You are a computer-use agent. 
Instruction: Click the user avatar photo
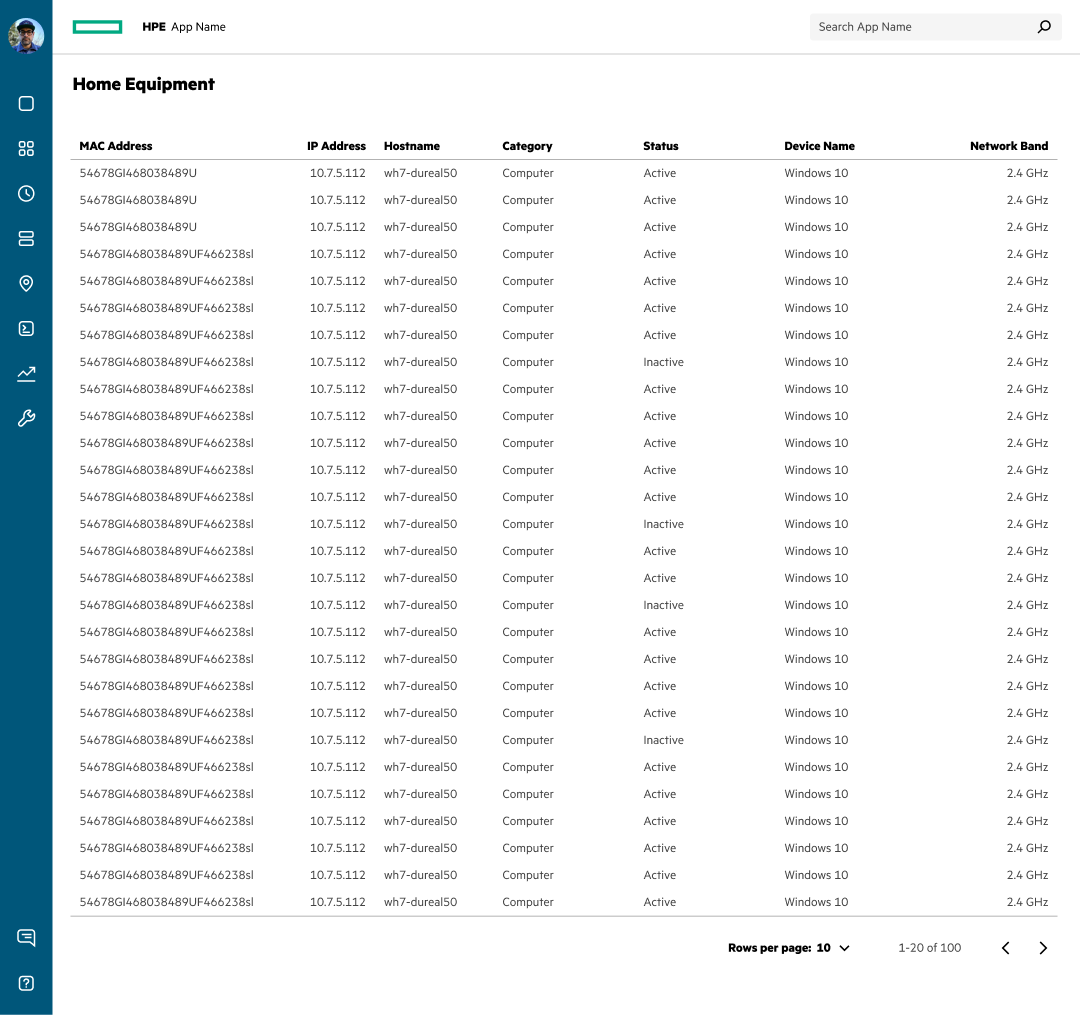pyautogui.click(x=26, y=36)
